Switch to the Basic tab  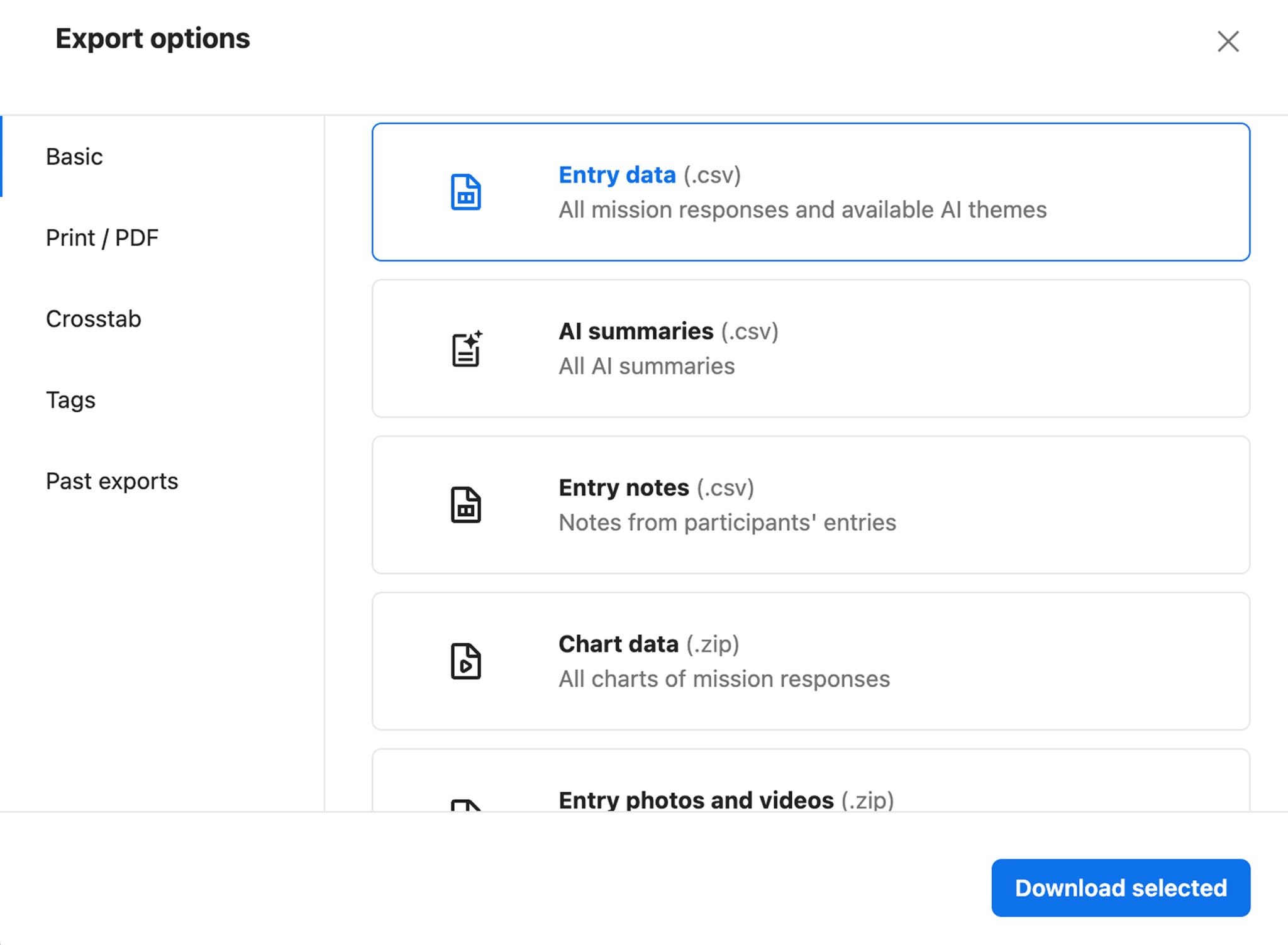click(74, 157)
